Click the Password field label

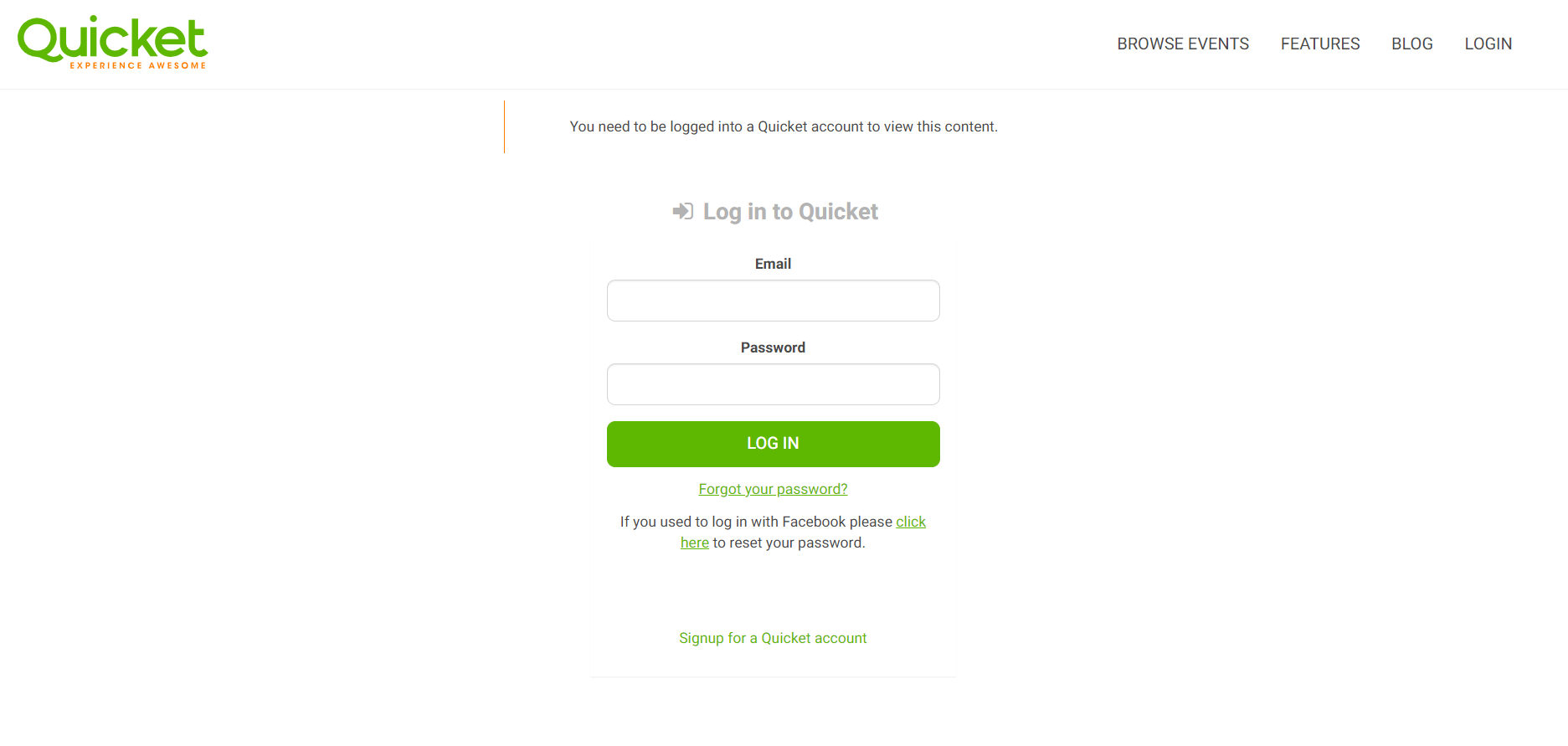coord(773,347)
